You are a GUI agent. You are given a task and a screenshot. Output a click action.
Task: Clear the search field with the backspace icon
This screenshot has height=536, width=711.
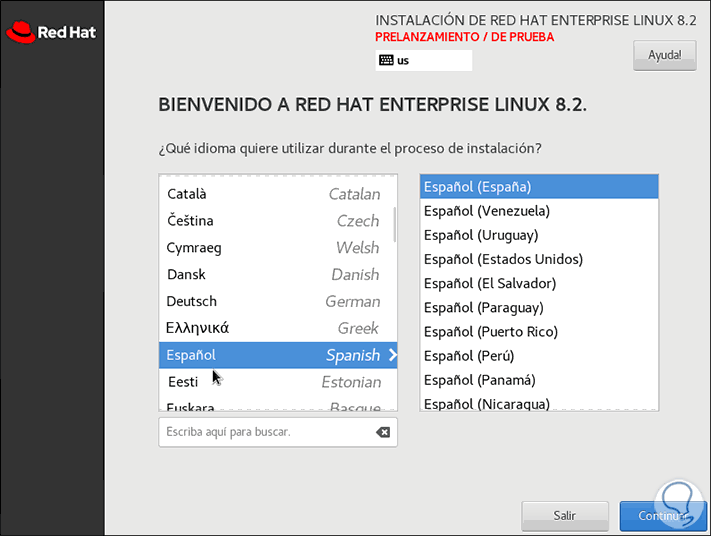coord(383,432)
